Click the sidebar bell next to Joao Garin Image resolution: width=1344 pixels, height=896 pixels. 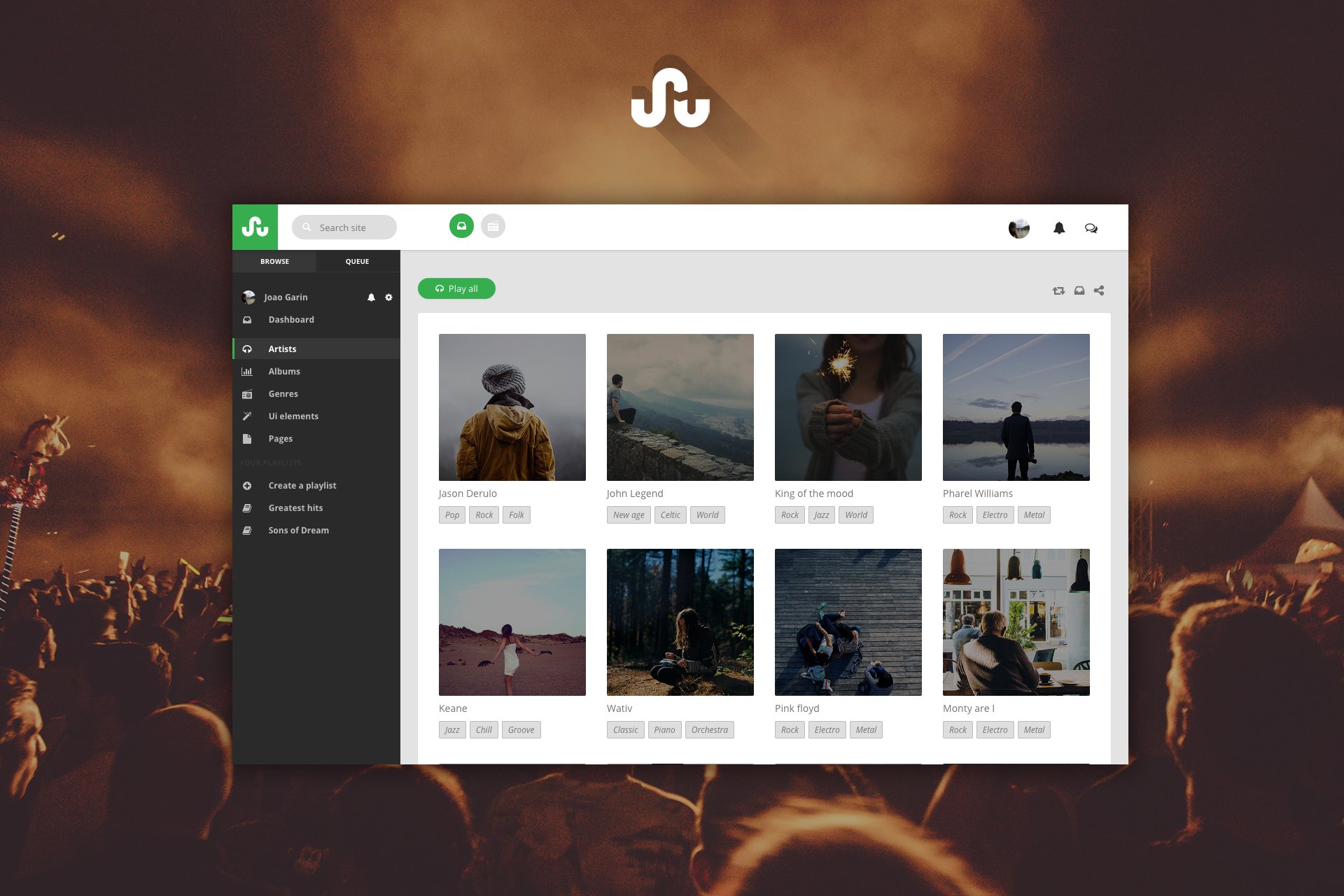pos(371,297)
